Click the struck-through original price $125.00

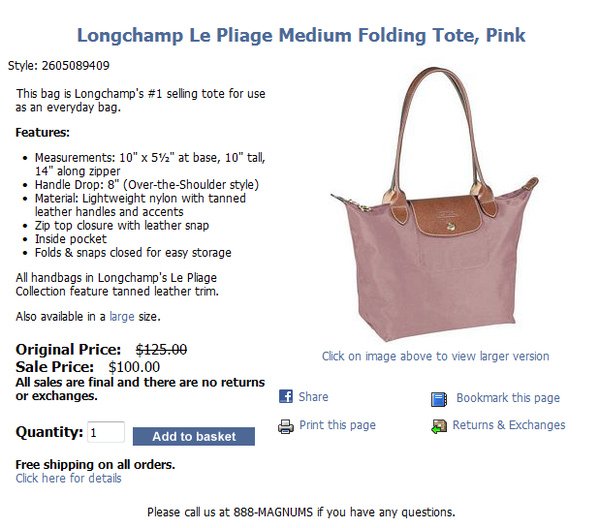[161, 349]
